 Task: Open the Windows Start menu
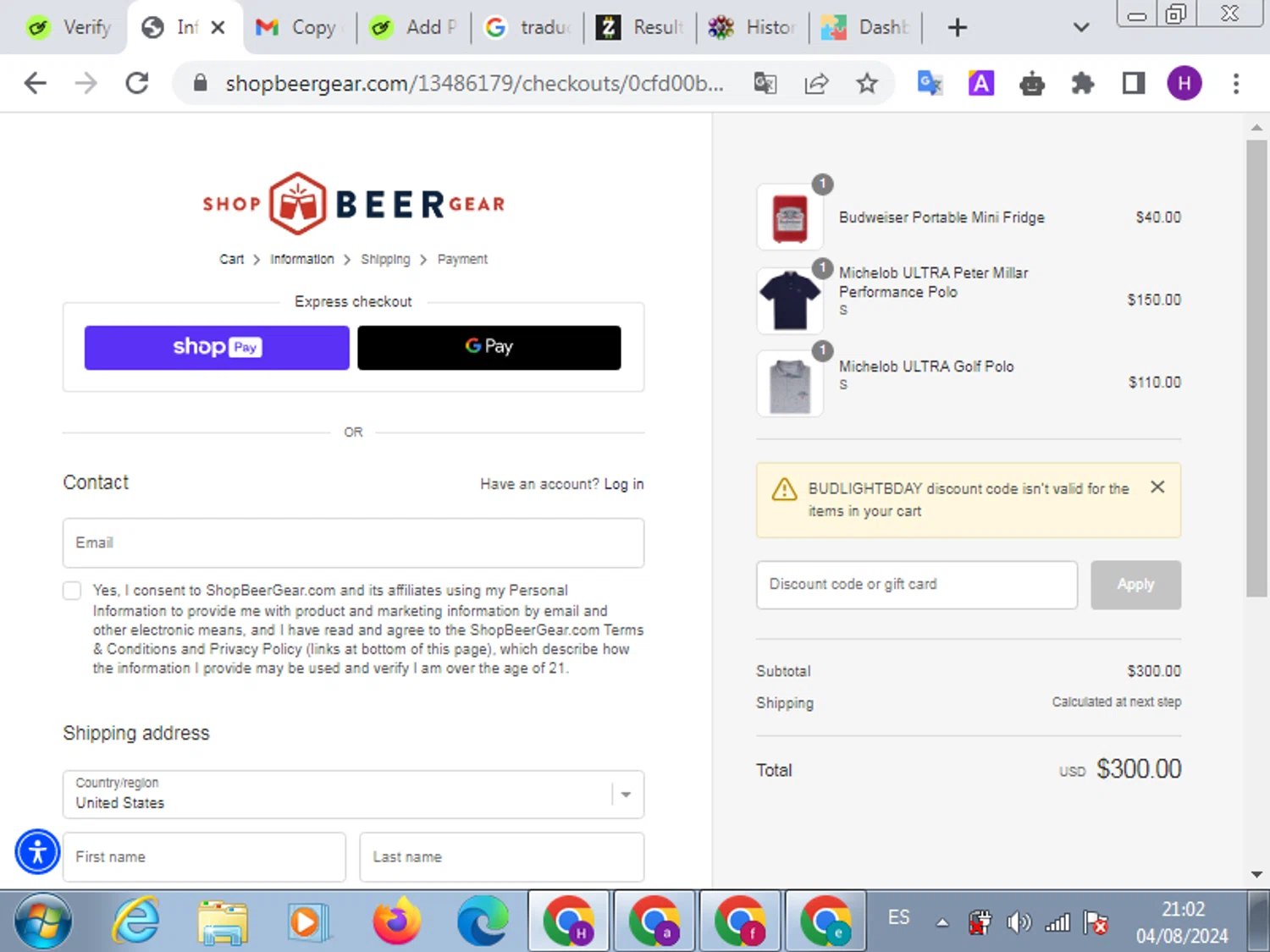pyautogui.click(x=43, y=922)
